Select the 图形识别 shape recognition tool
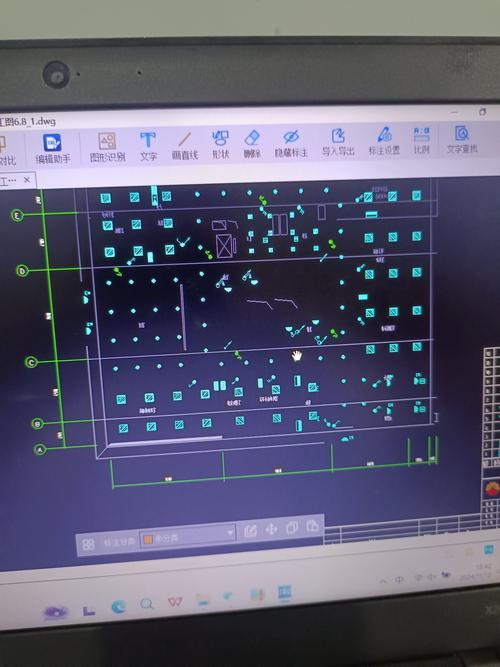 click(107, 147)
